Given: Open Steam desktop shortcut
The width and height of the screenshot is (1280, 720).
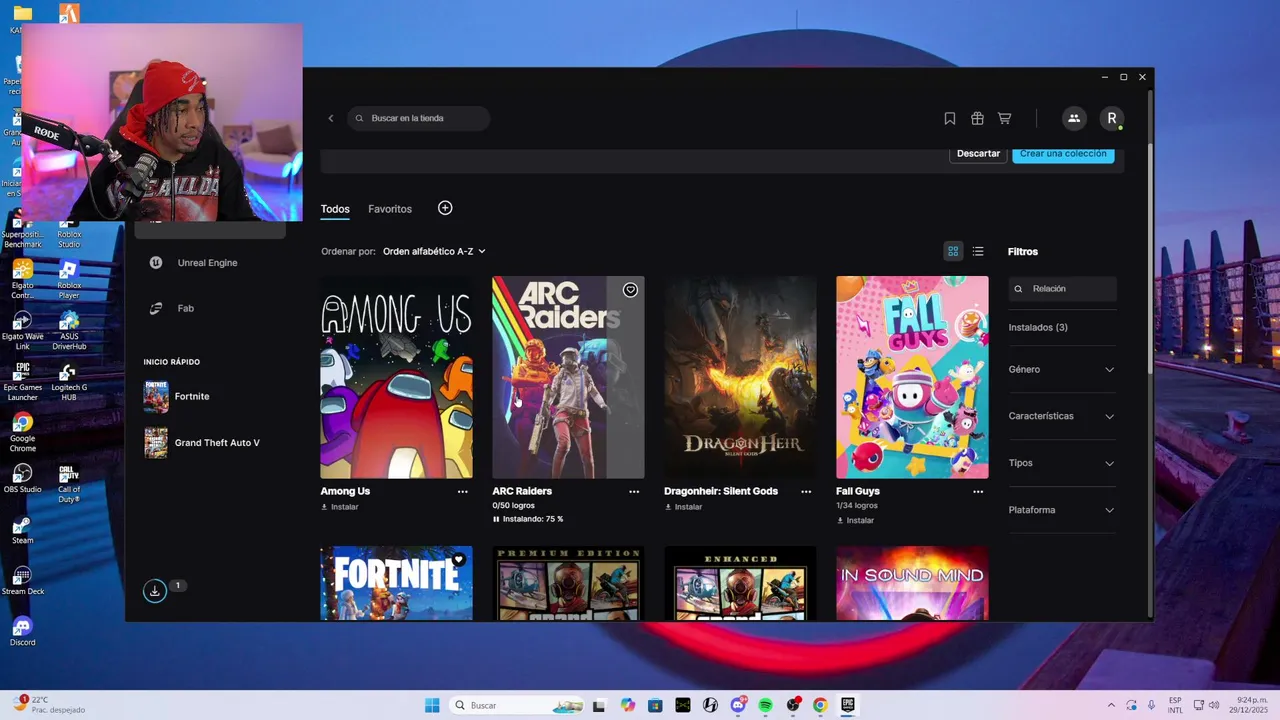Looking at the screenshot, I should point(22,529).
